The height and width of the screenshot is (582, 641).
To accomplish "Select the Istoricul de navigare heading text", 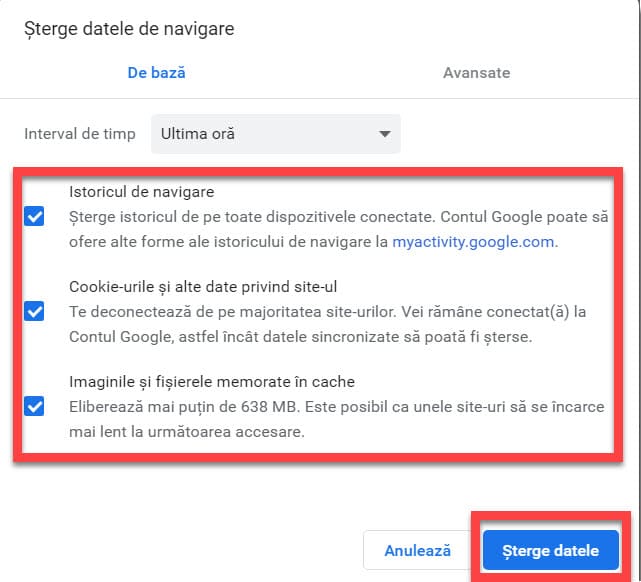I will 142,191.
